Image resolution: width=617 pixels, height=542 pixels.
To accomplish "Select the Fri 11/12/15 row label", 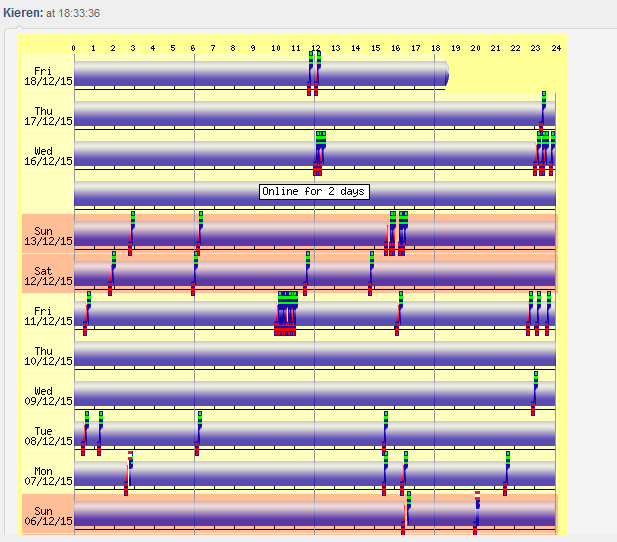I will tap(48, 316).
